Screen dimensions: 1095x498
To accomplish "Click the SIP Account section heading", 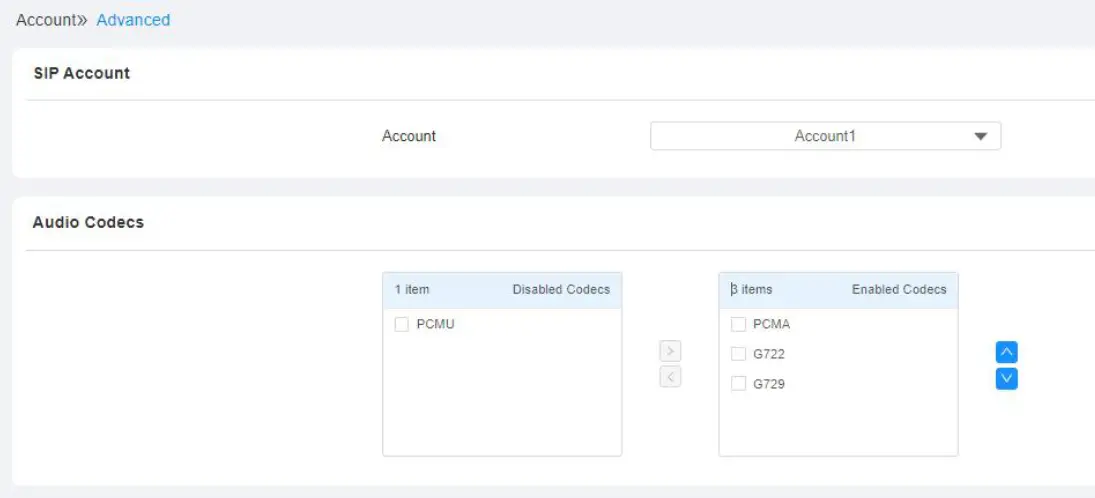I will (82, 73).
